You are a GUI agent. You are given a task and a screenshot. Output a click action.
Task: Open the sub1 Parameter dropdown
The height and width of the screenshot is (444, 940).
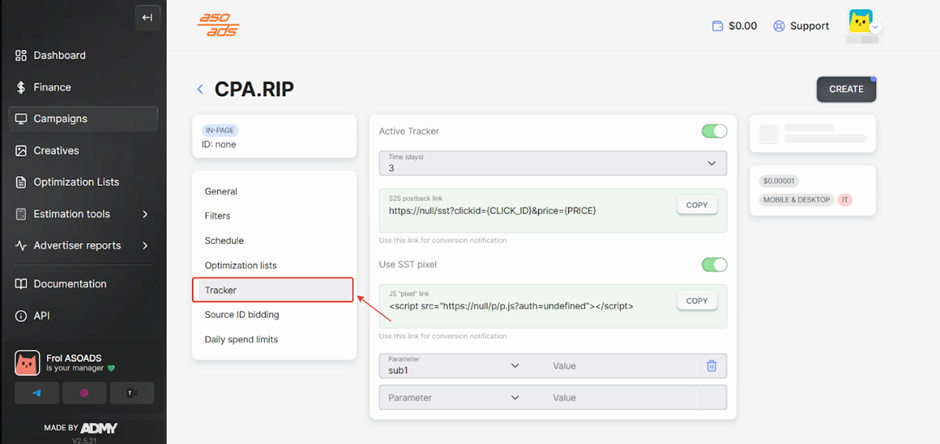click(456, 366)
